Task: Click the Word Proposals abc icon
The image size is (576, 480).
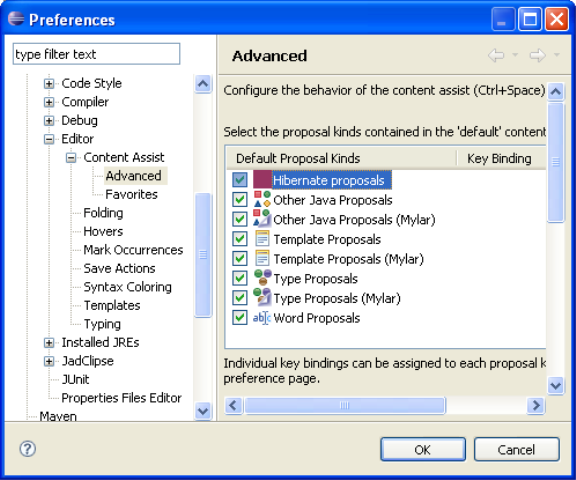Action: click(262, 318)
